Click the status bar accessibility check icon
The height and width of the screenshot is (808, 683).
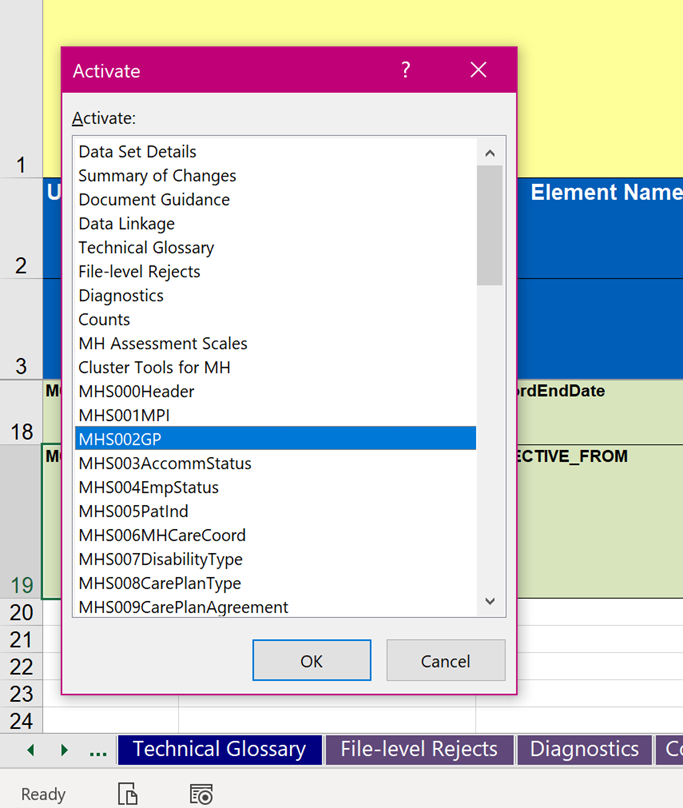tap(127, 794)
